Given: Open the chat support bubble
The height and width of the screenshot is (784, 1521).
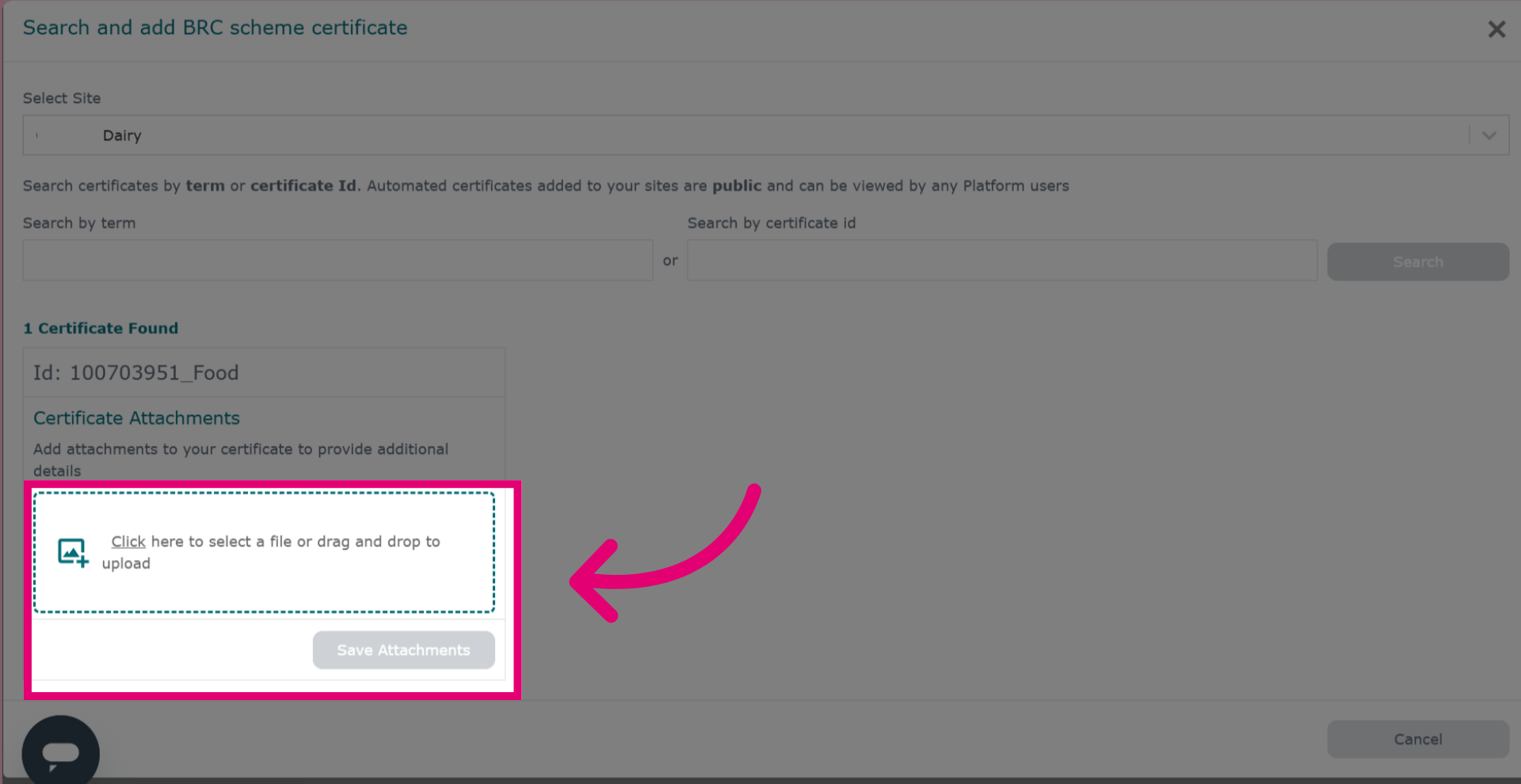Looking at the screenshot, I should click(x=61, y=752).
